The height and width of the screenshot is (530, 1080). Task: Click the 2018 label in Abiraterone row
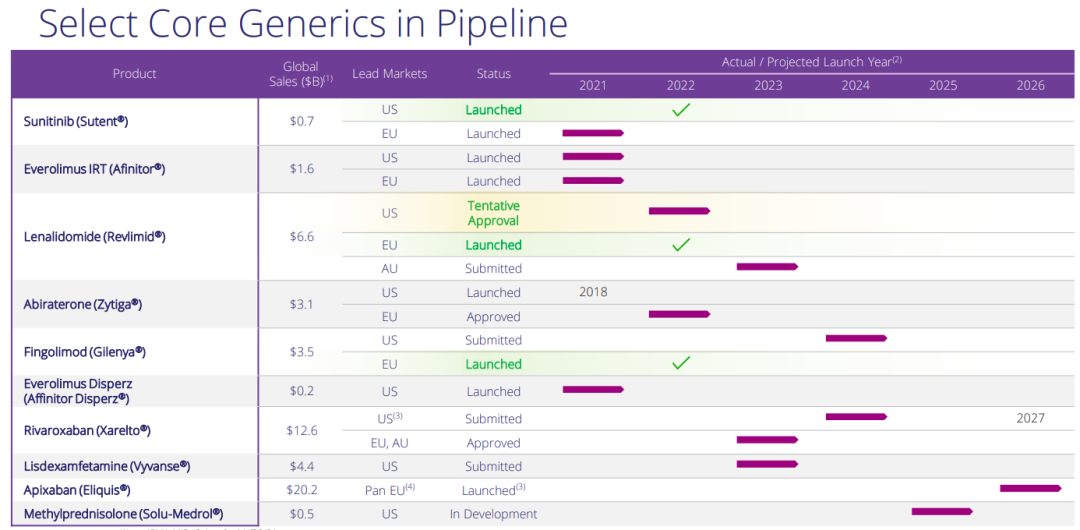(x=593, y=292)
